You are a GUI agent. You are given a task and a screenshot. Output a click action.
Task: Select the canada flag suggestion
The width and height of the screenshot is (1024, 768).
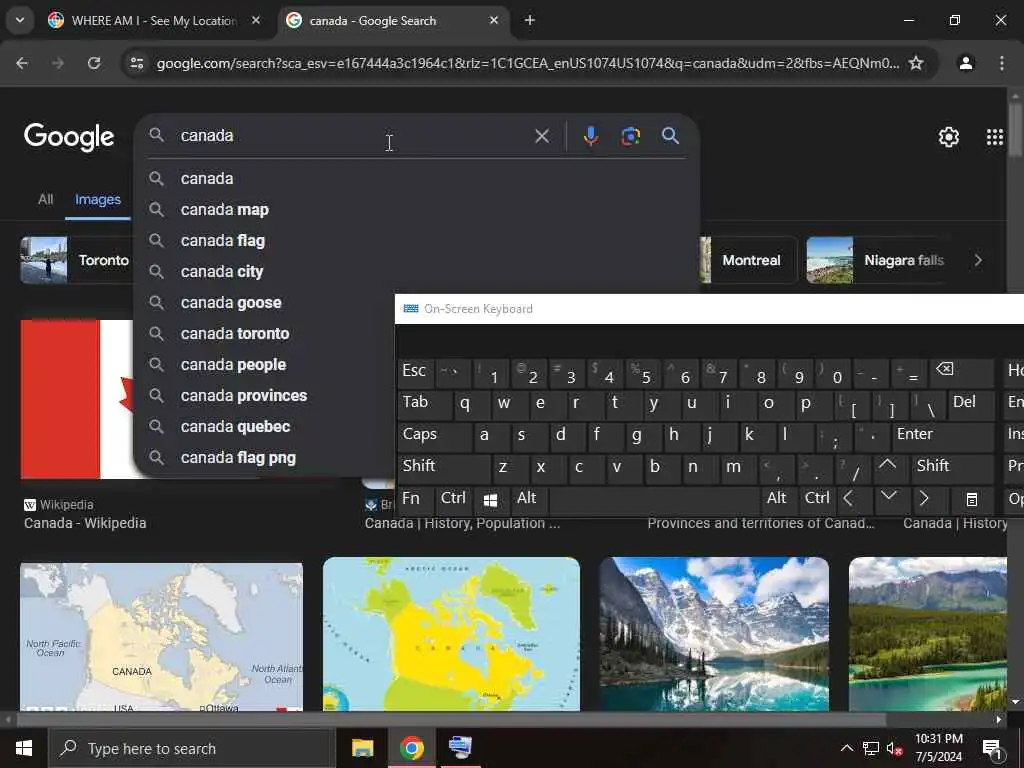[418, 241]
